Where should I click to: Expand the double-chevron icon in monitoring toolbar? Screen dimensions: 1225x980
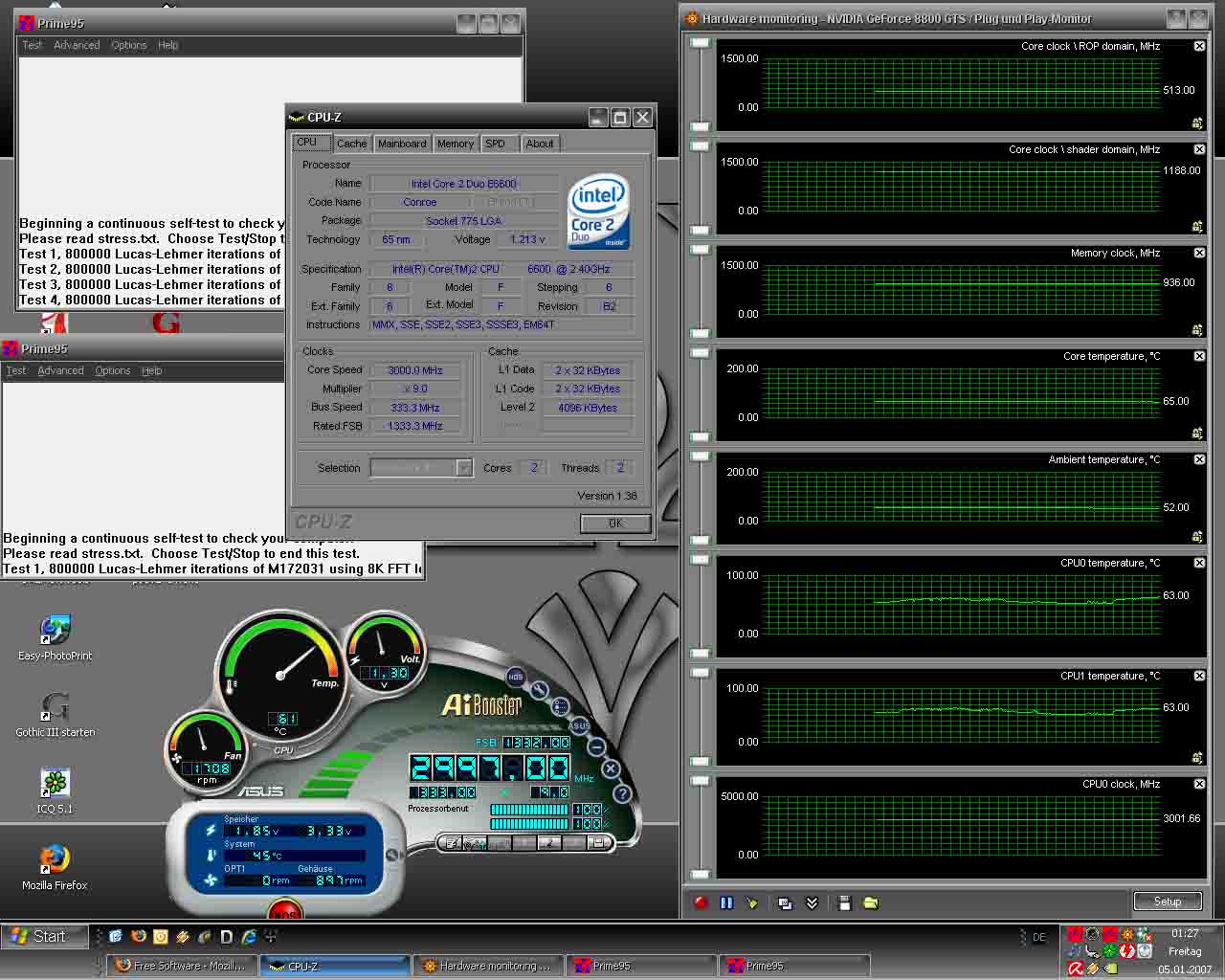(812, 902)
